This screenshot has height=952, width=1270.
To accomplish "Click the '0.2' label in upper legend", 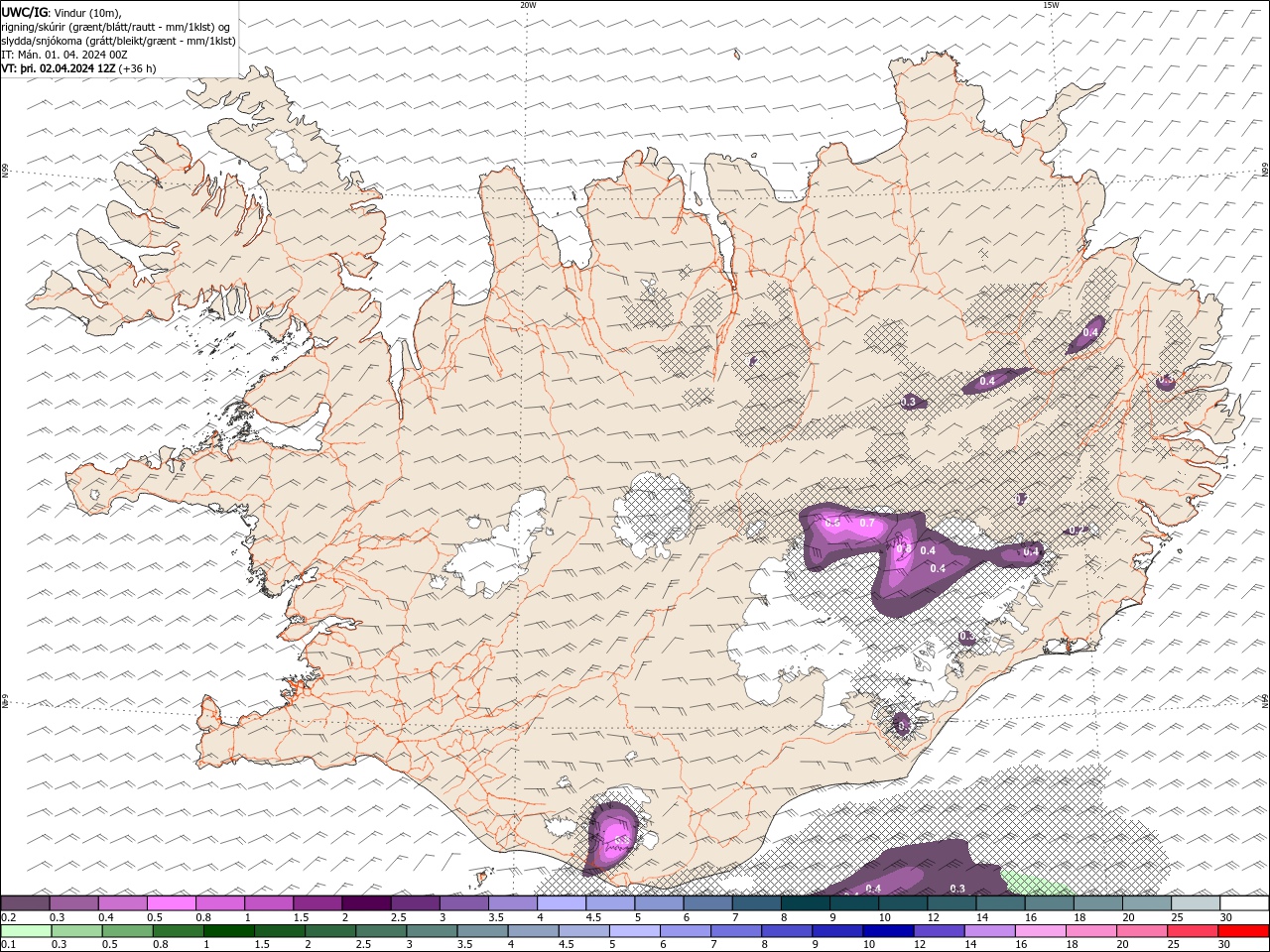I will point(7,917).
